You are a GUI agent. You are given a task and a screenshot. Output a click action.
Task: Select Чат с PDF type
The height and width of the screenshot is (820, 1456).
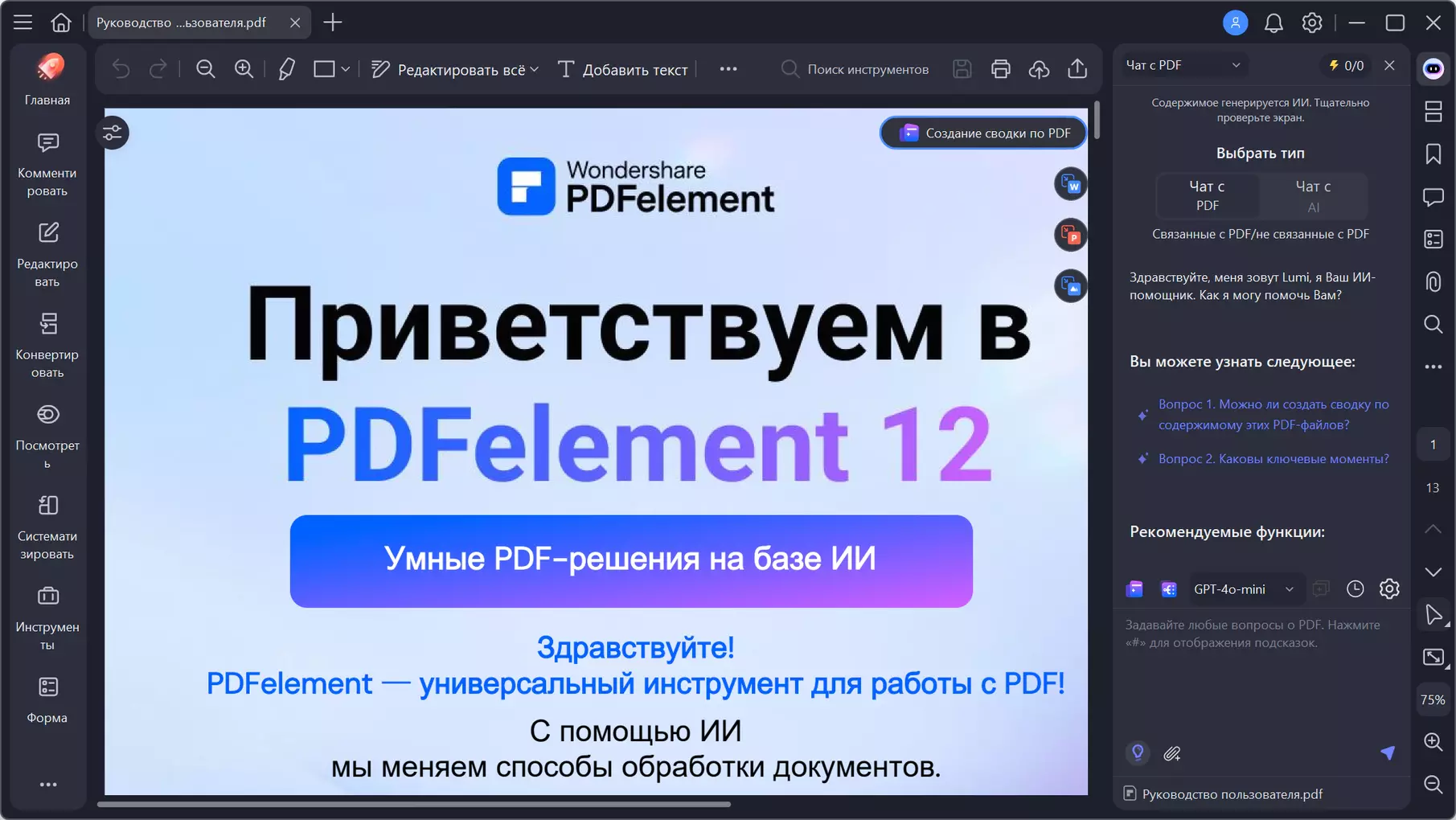1208,195
